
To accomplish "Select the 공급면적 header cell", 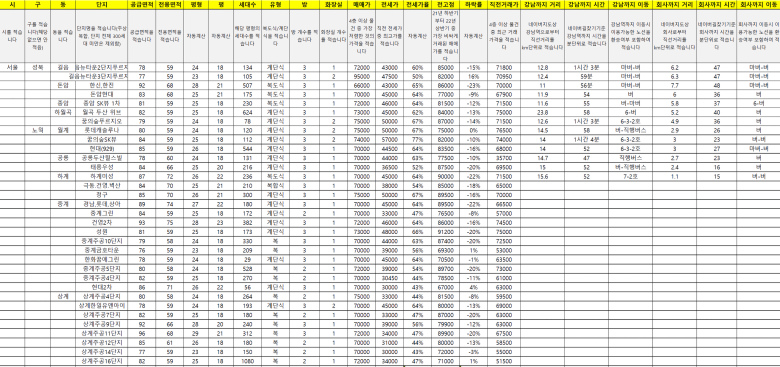I will tap(142, 4).
